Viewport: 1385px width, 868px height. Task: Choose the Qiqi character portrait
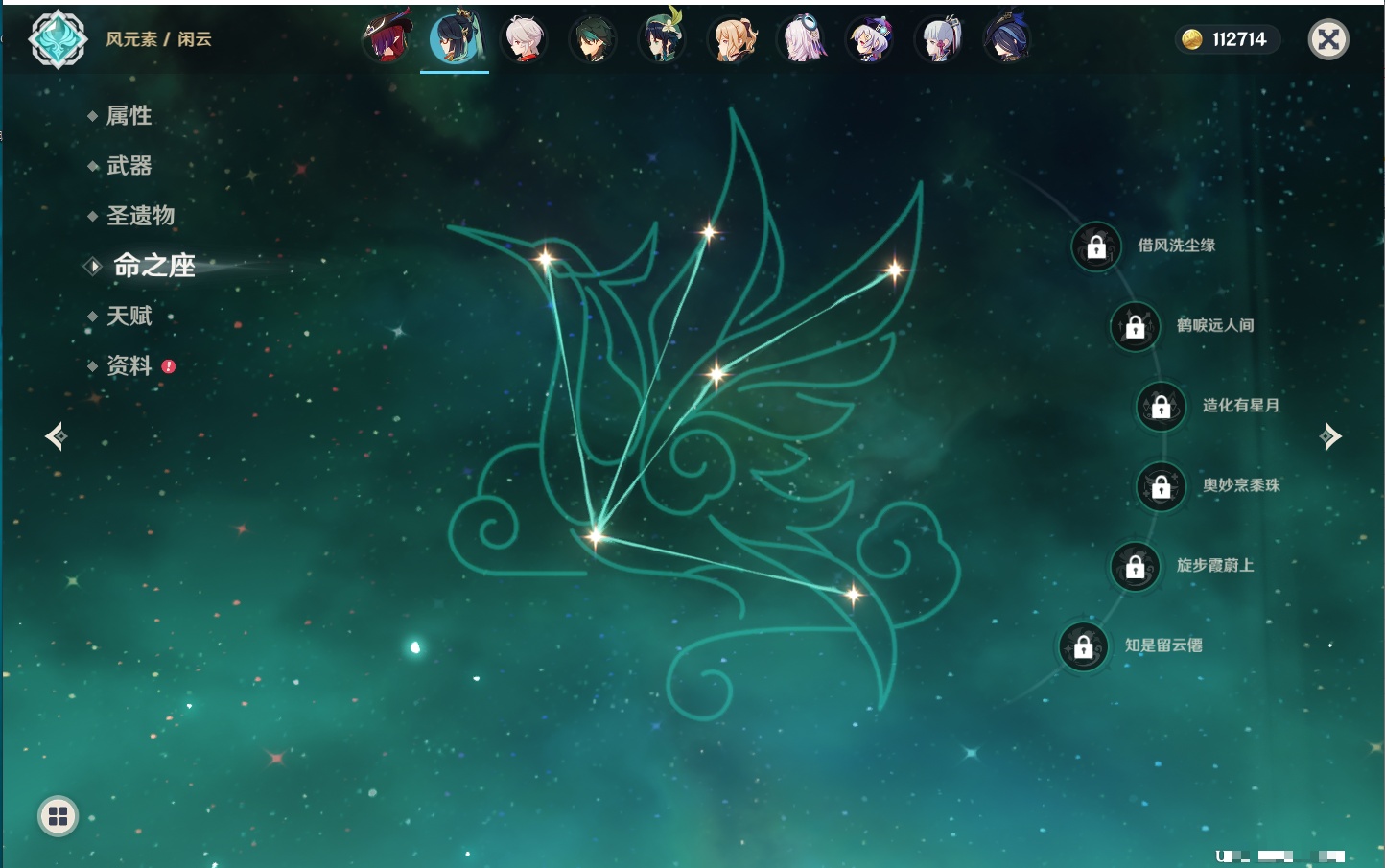870,40
